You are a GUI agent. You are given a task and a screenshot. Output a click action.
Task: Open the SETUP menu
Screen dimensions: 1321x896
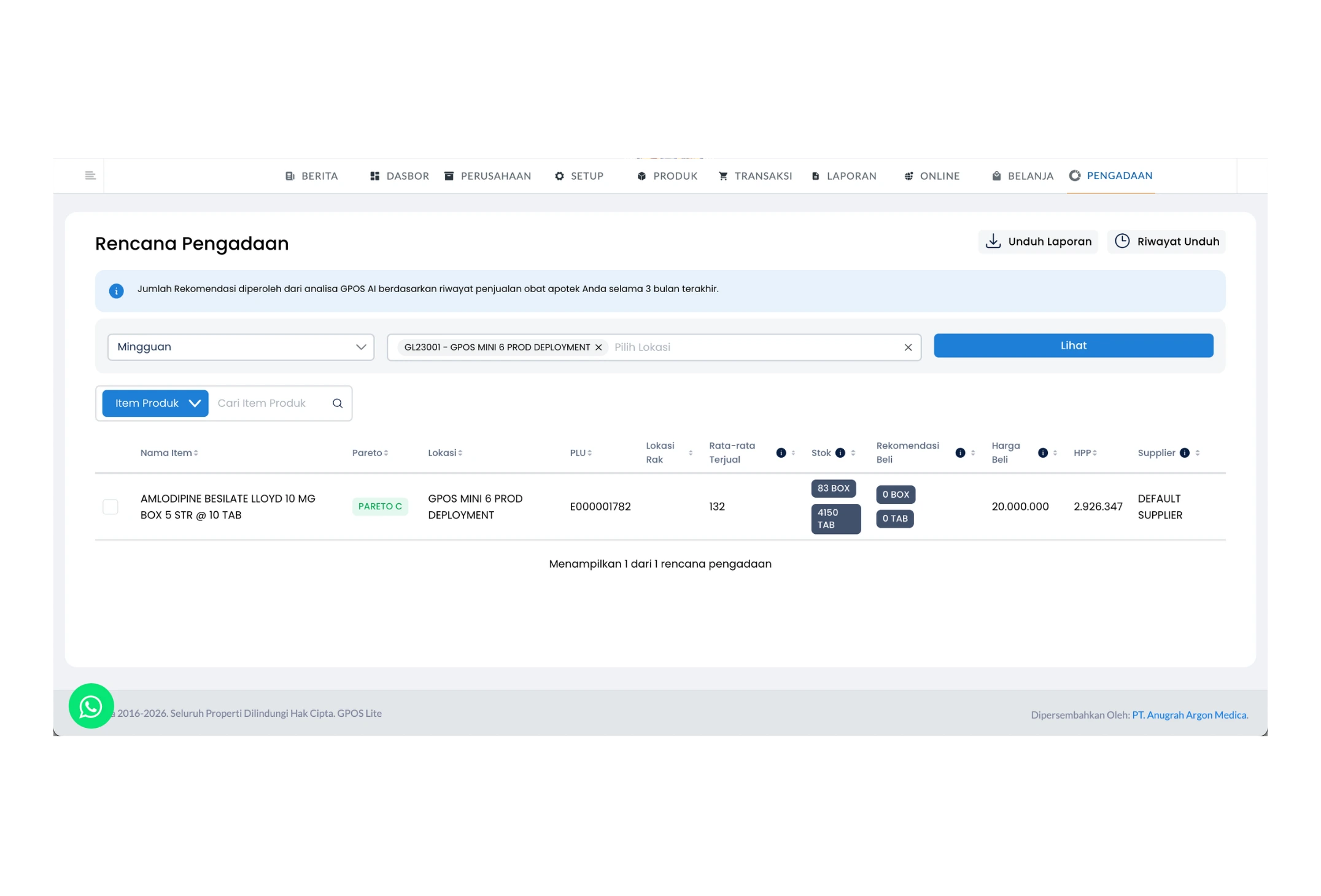(x=579, y=176)
